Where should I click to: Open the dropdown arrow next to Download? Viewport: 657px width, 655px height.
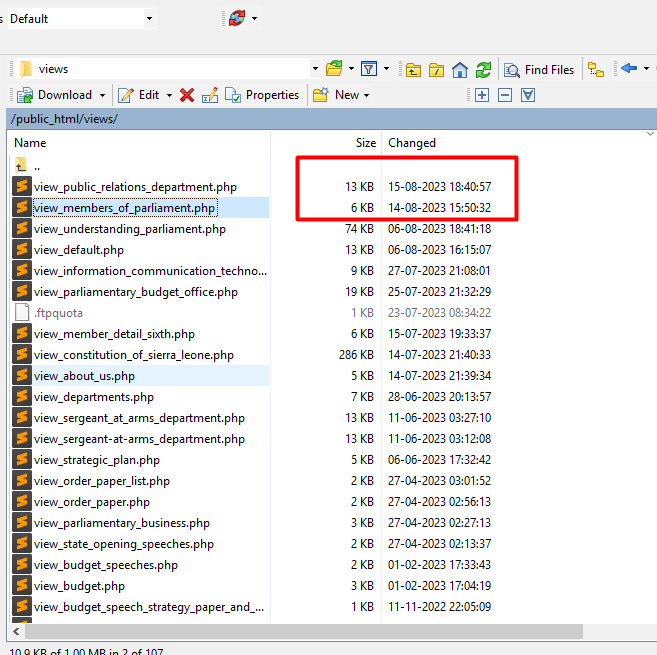click(x=102, y=95)
